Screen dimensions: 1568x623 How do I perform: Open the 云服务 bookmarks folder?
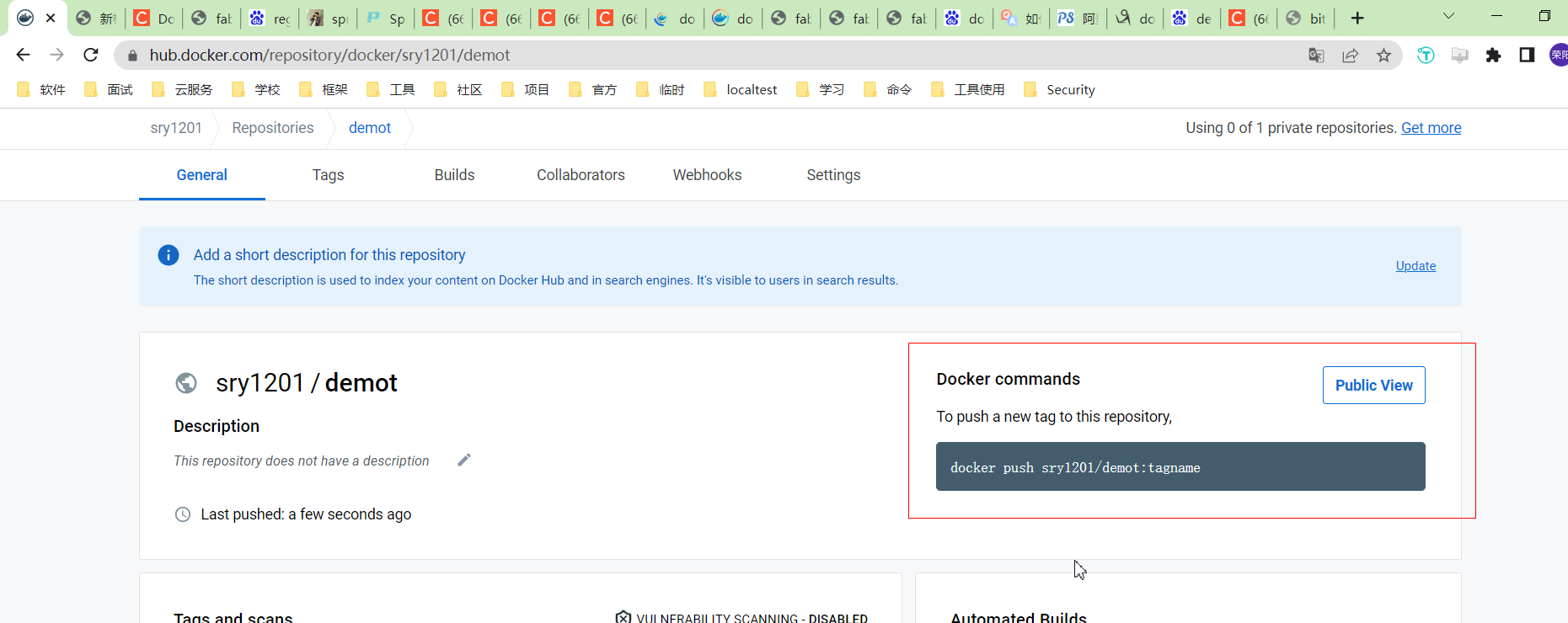click(x=182, y=90)
